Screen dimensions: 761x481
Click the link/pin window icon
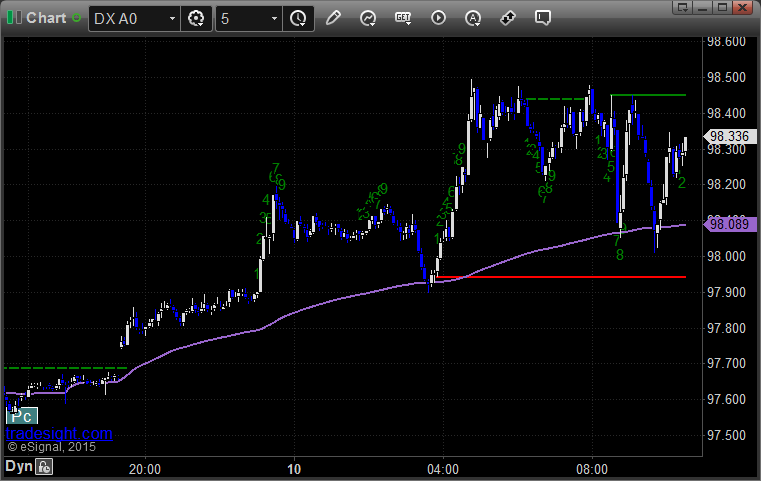tap(508, 18)
